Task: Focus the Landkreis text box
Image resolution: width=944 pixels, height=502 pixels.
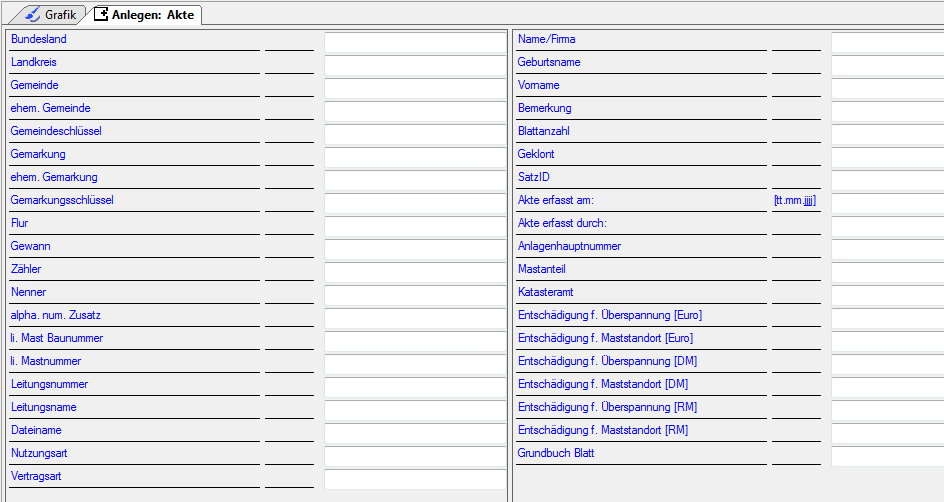Action: click(x=415, y=65)
